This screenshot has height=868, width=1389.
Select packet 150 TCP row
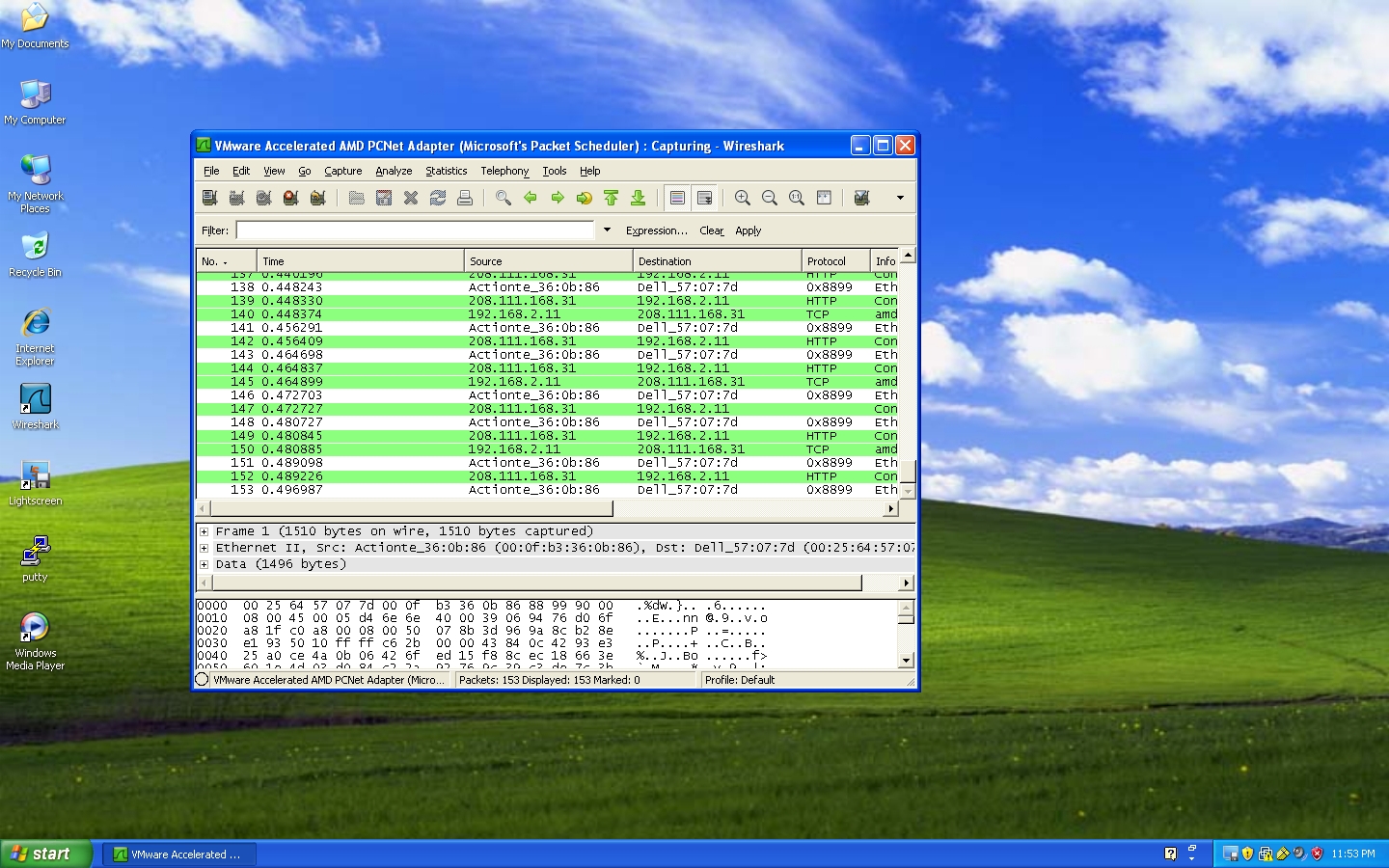pyautogui.click(x=548, y=449)
